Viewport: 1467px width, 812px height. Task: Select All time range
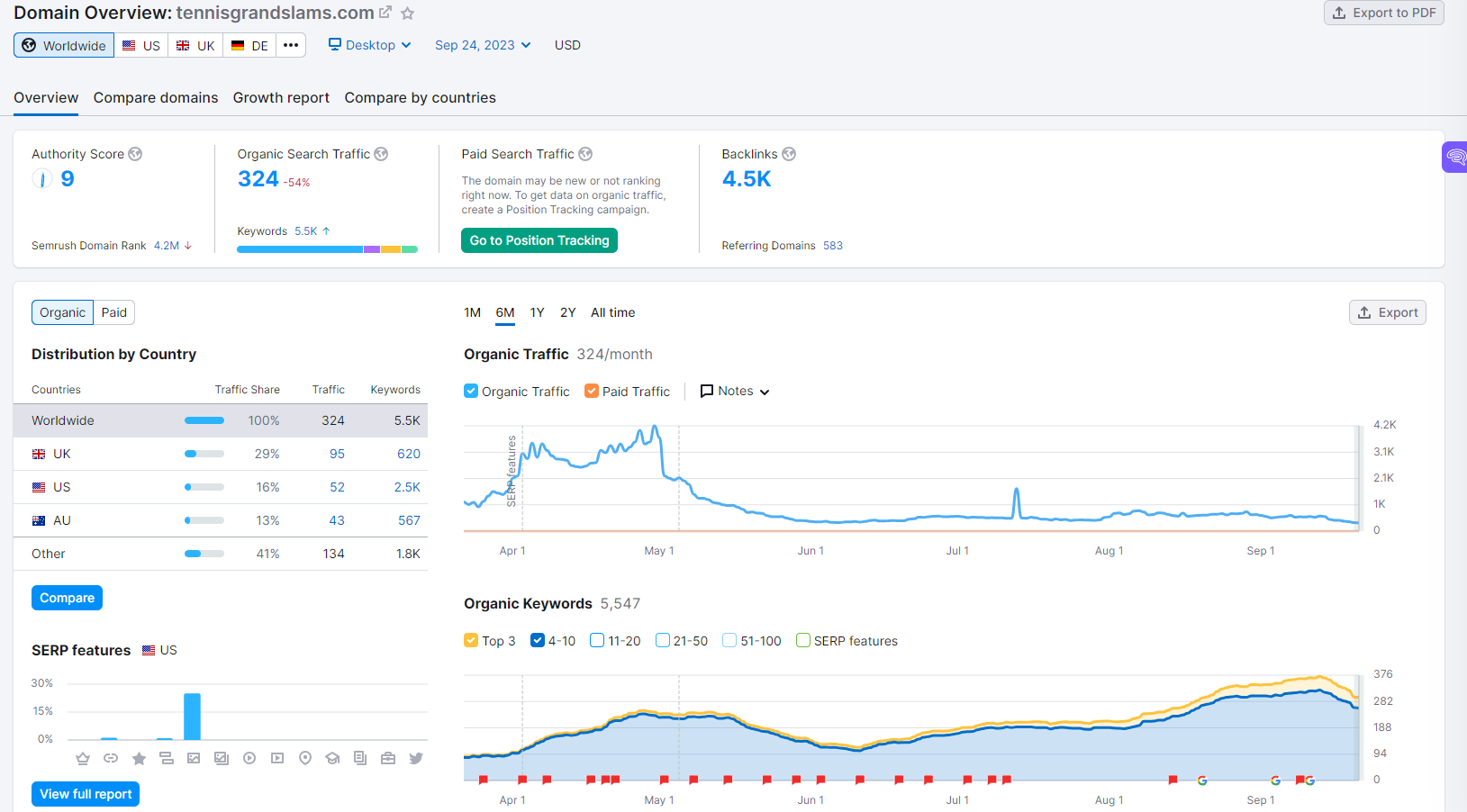612,312
